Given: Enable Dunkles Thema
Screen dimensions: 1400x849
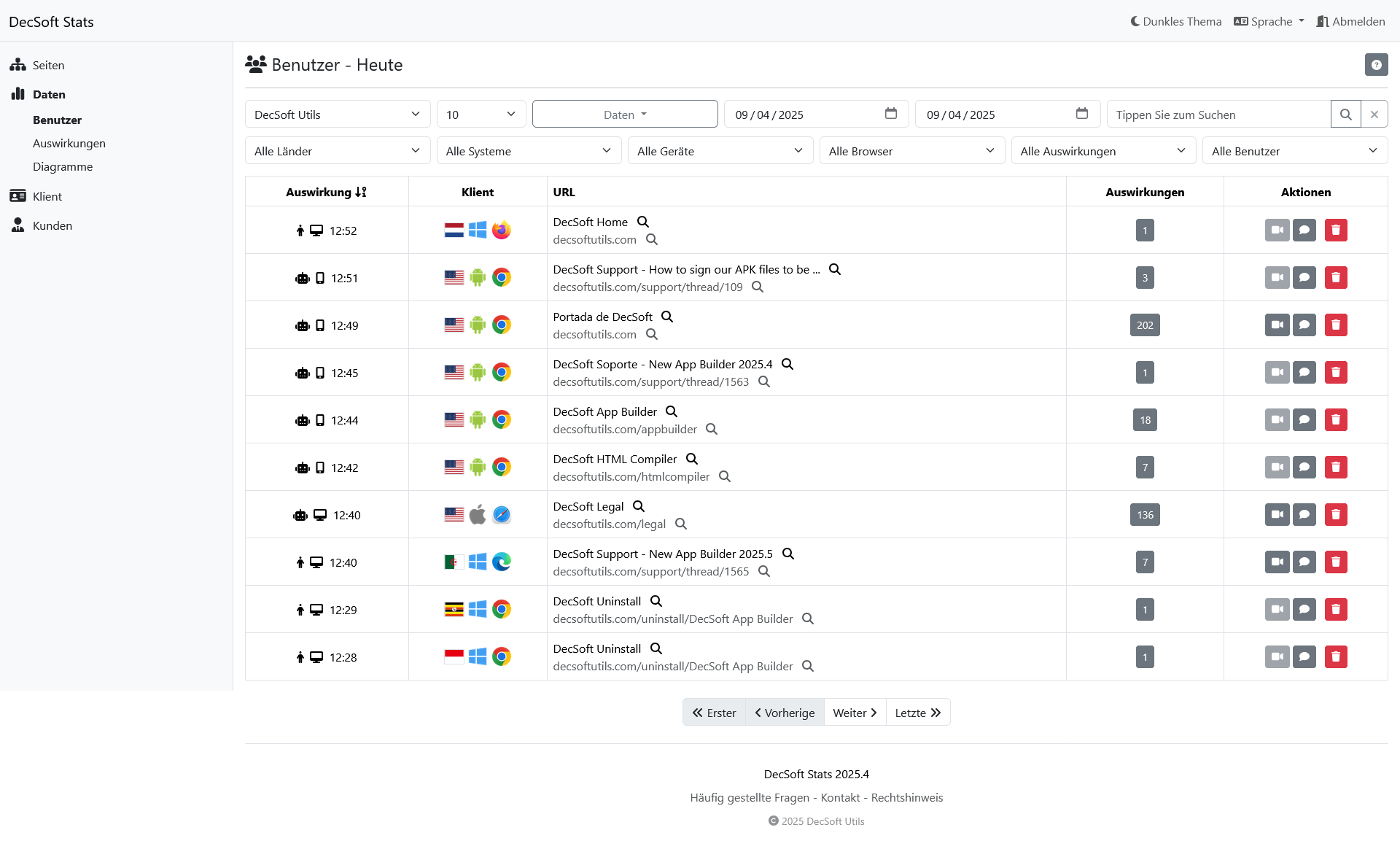Looking at the screenshot, I should tap(1175, 21).
